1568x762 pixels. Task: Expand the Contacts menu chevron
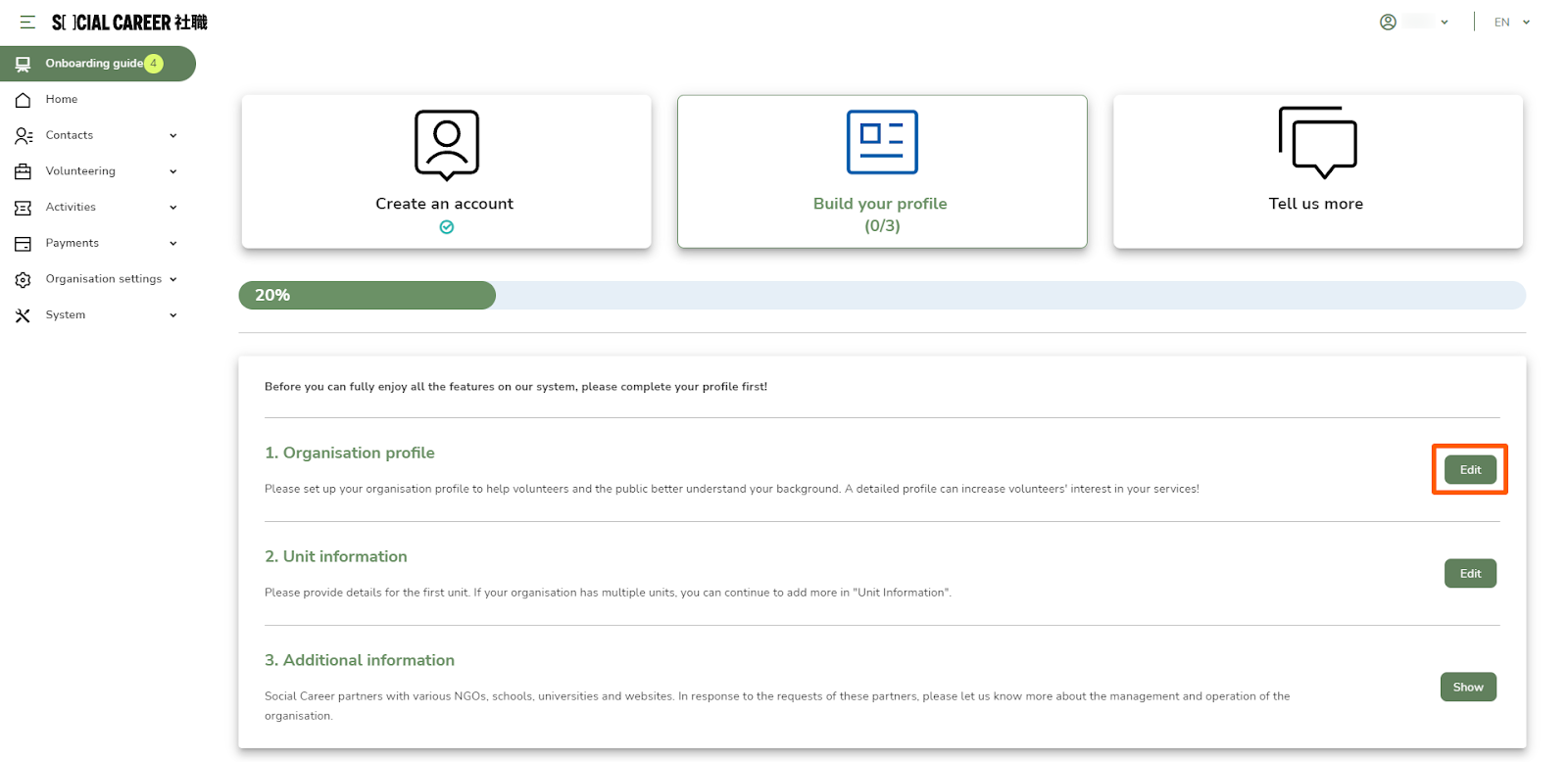(x=173, y=136)
